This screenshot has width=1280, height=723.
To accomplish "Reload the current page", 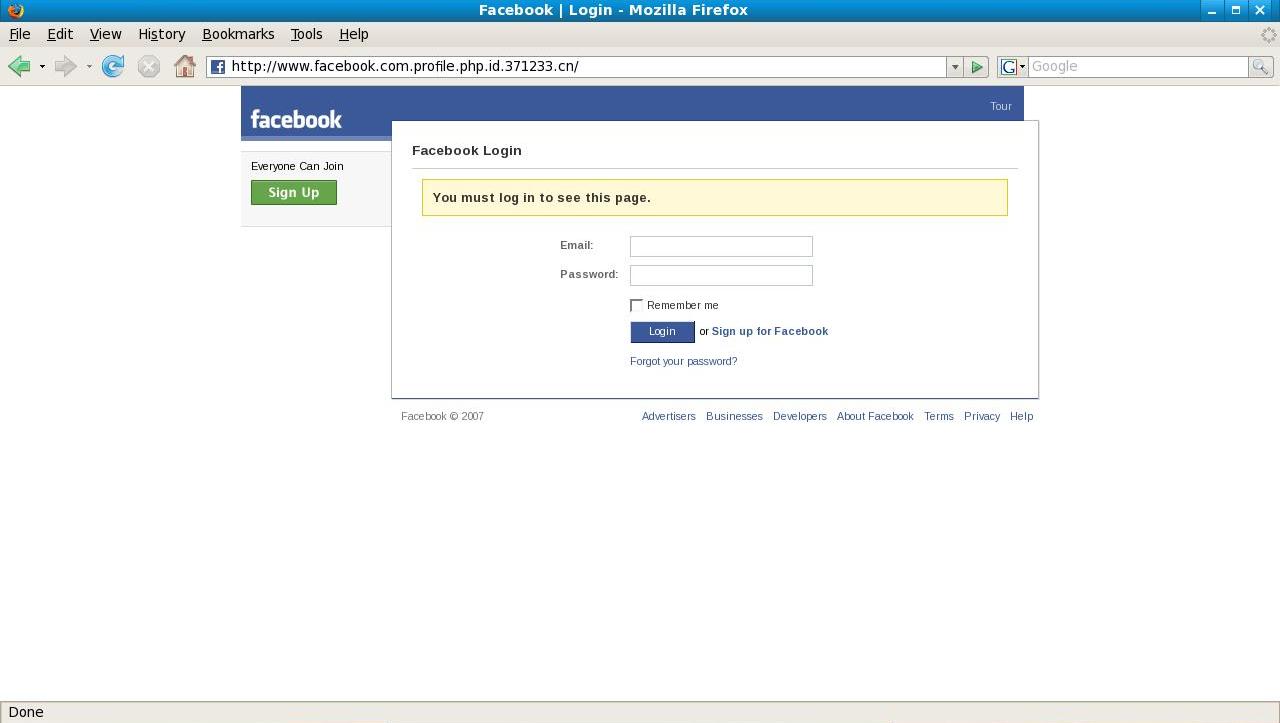I will point(113,66).
